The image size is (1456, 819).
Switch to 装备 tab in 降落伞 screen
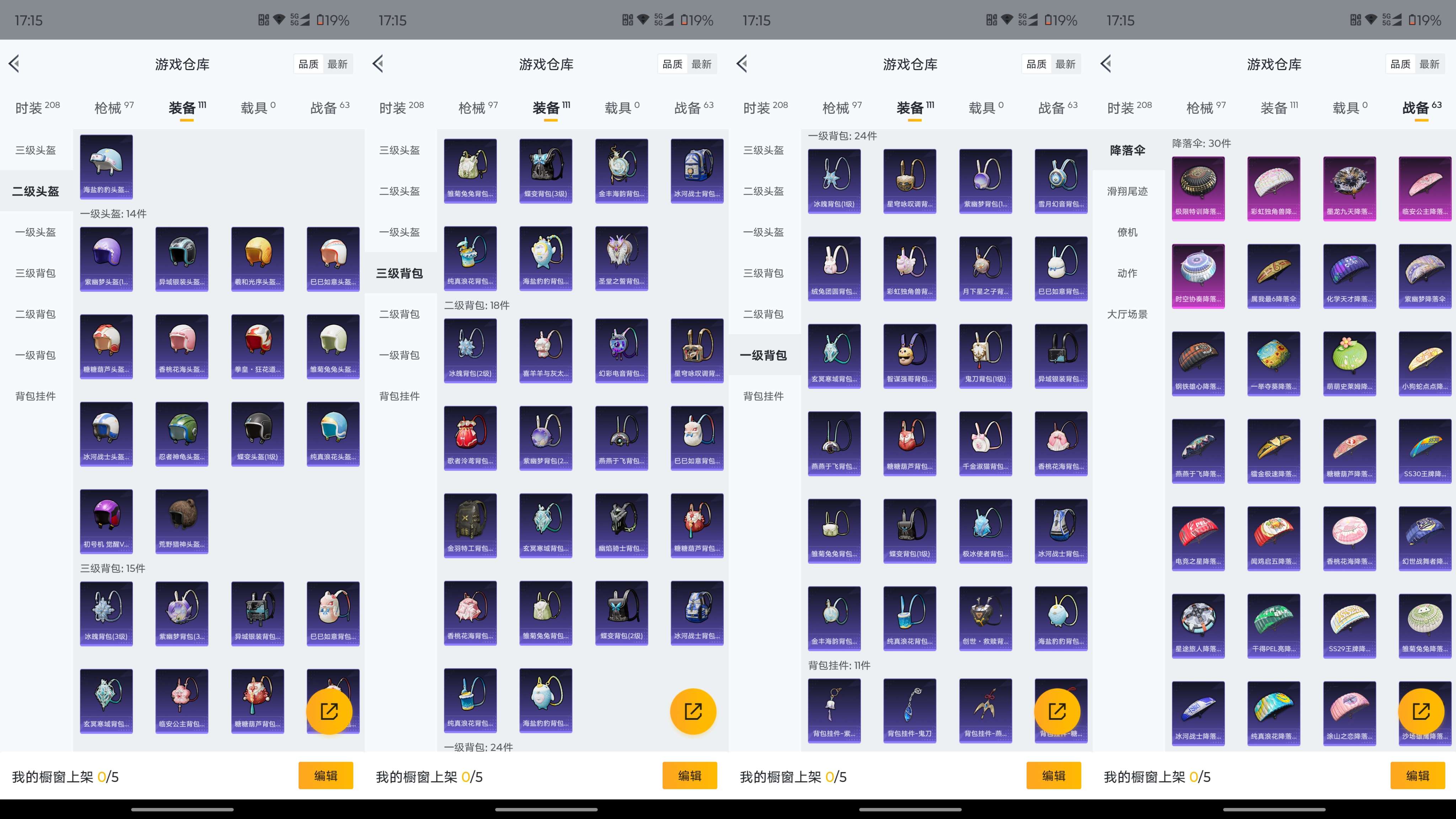coord(1279,107)
